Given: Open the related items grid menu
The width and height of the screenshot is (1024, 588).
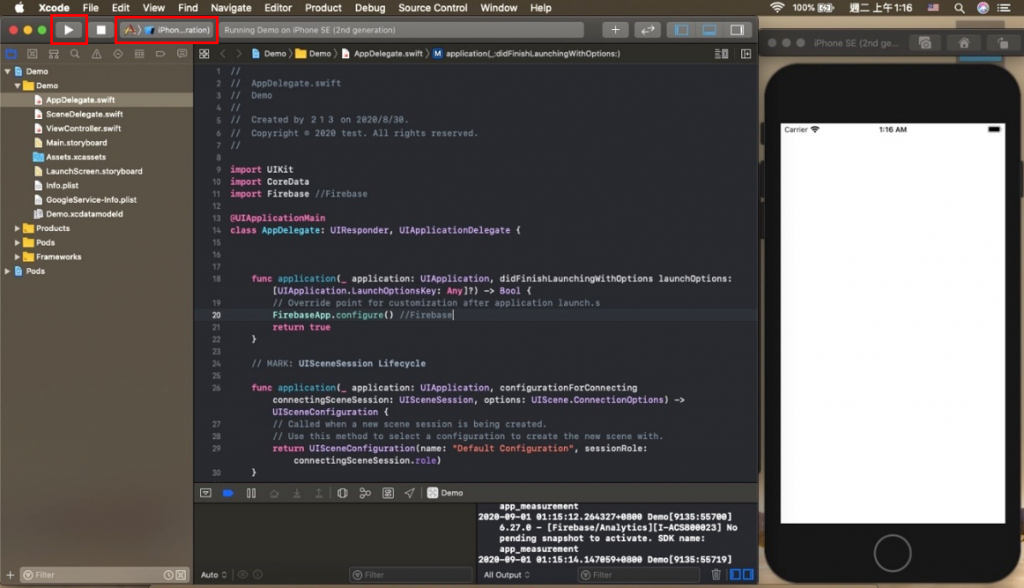Looking at the screenshot, I should 204,54.
